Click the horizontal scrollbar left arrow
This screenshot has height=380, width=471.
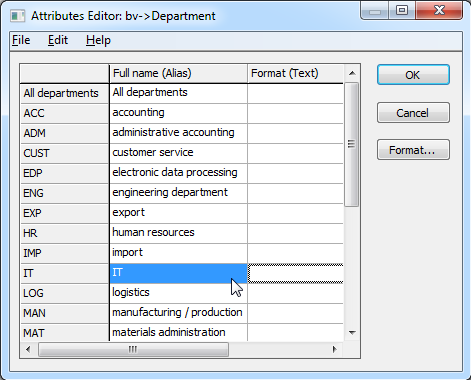pyautogui.click(x=28, y=349)
